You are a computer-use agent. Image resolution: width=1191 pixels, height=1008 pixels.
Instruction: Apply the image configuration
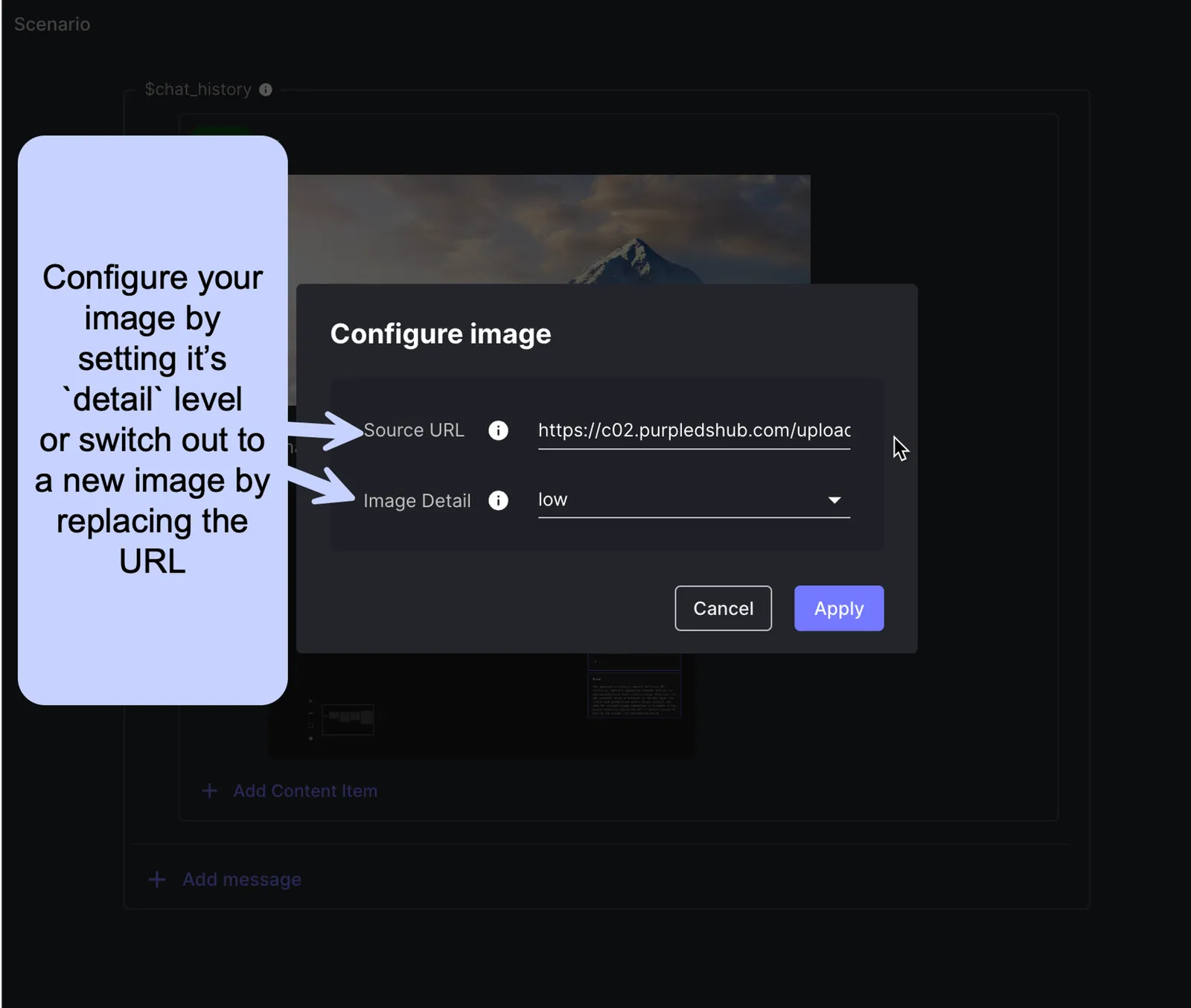pyautogui.click(x=839, y=608)
